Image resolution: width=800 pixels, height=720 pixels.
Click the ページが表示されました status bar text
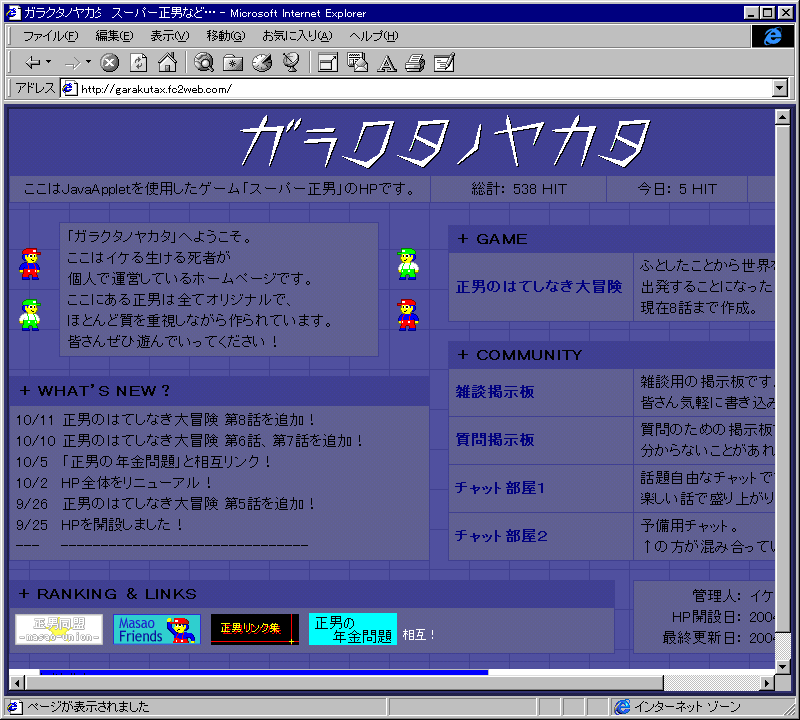(88, 707)
